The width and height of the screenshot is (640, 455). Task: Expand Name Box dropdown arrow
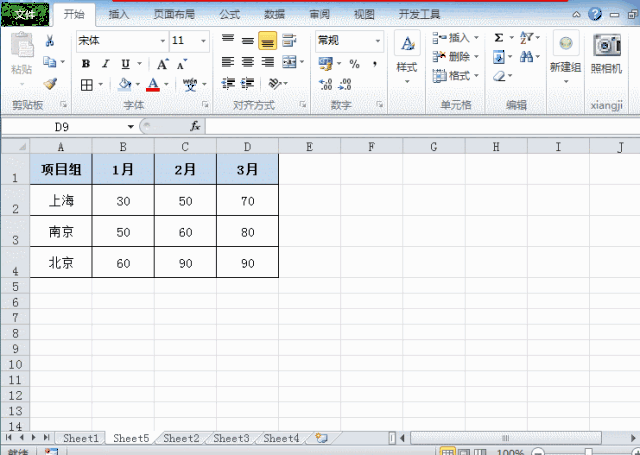point(131,127)
